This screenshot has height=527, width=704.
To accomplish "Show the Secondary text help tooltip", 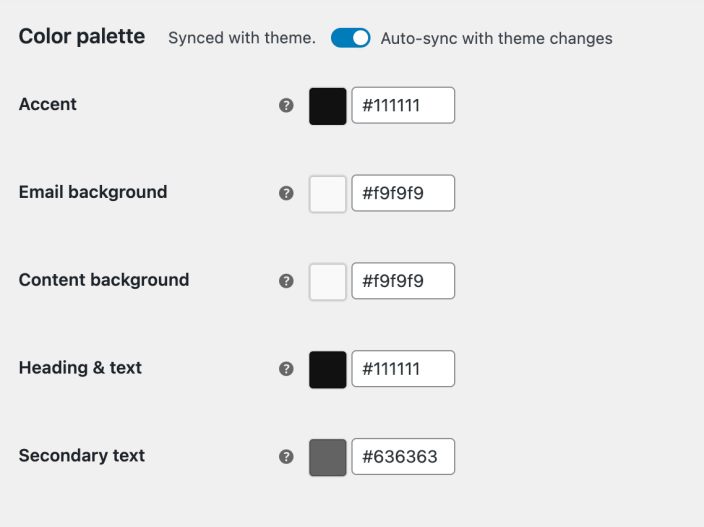I will (x=286, y=457).
